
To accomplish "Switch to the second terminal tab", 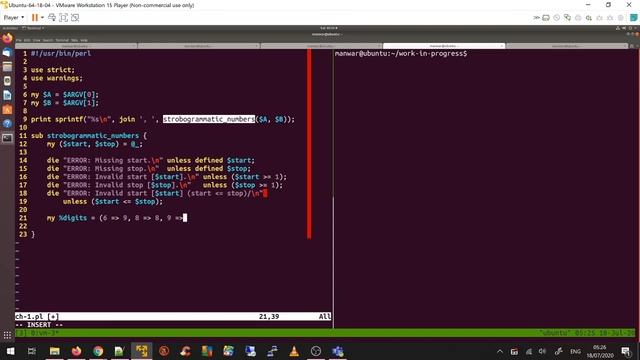I will [x=199, y=46].
